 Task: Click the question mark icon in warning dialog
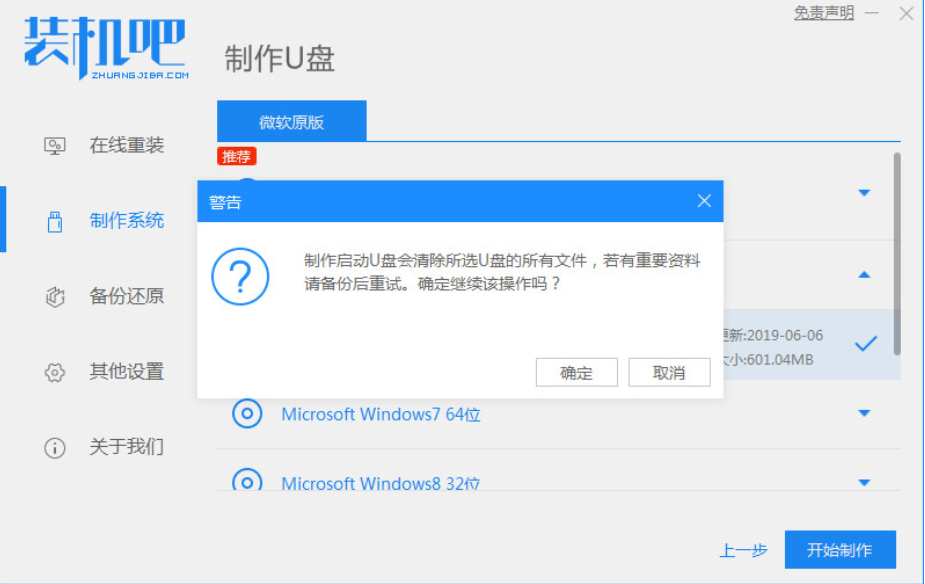click(x=240, y=277)
